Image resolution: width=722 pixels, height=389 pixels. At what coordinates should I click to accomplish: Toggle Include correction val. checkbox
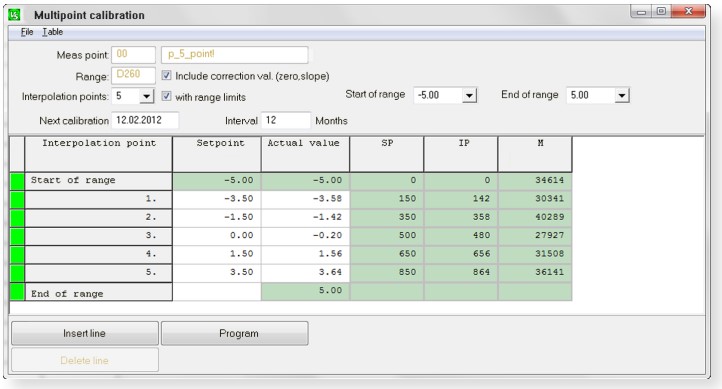(166, 75)
